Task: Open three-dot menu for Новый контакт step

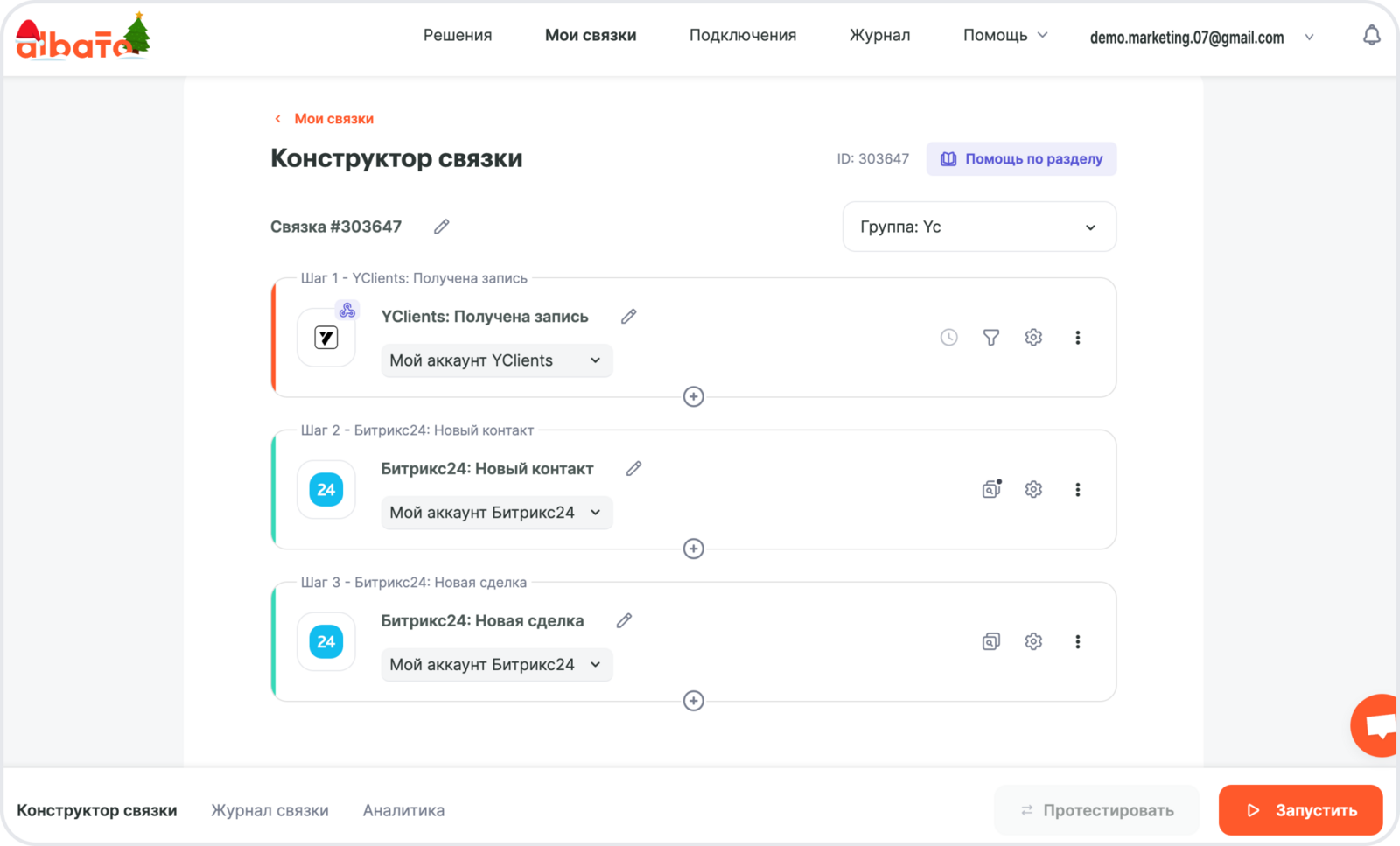Action: coord(1077,490)
